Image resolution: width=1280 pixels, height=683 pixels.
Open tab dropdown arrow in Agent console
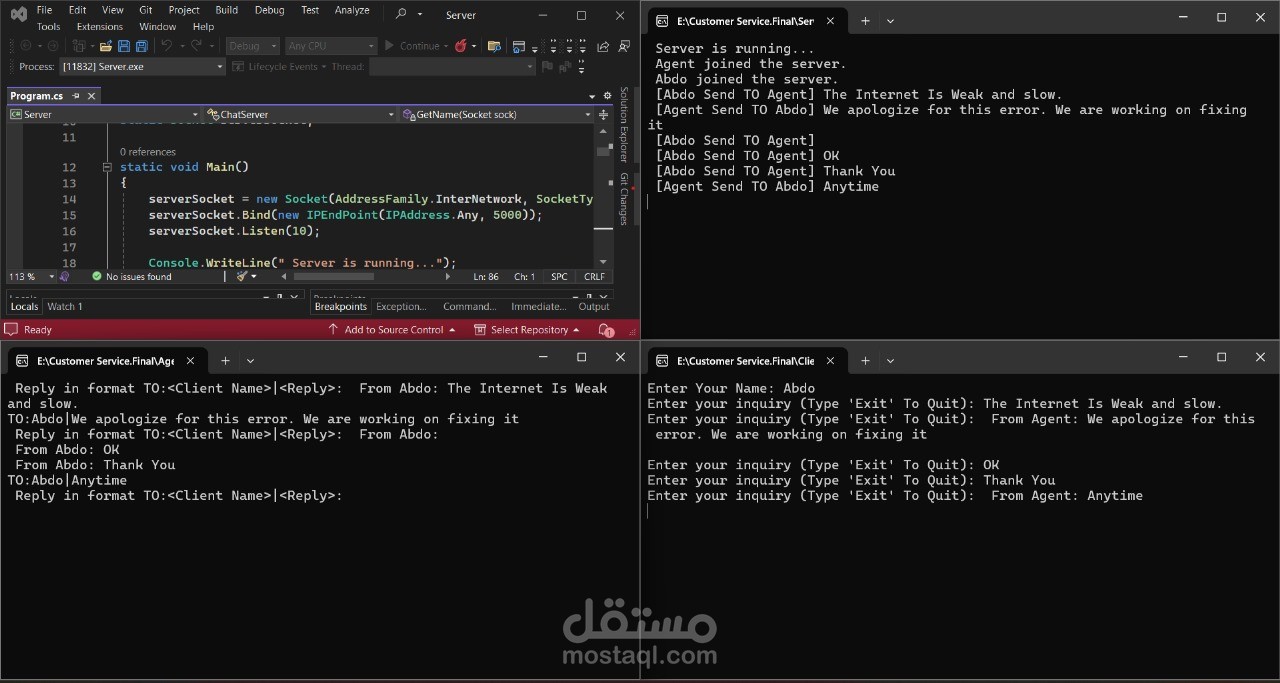click(x=250, y=360)
